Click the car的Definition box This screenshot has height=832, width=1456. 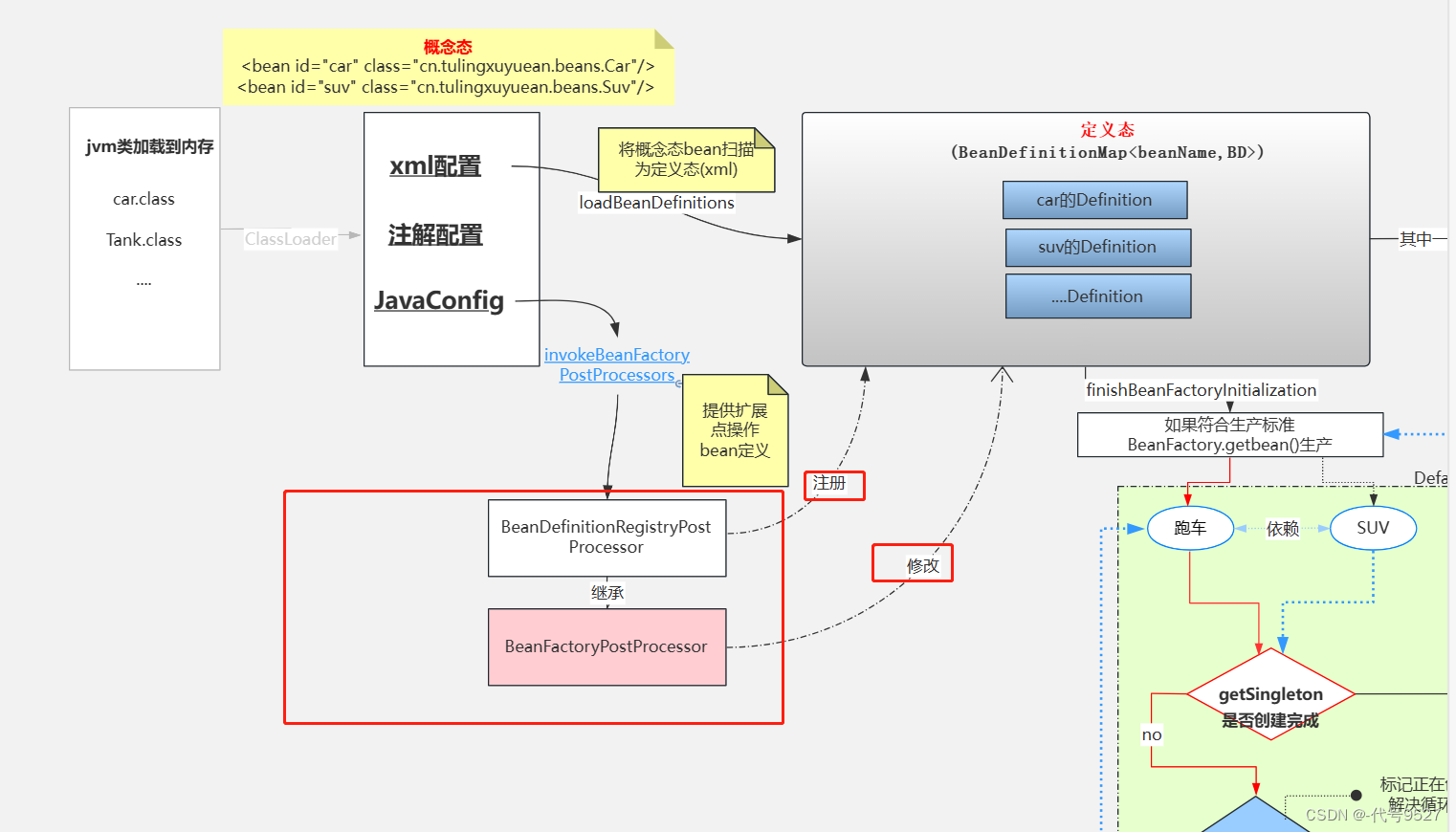(x=1094, y=200)
